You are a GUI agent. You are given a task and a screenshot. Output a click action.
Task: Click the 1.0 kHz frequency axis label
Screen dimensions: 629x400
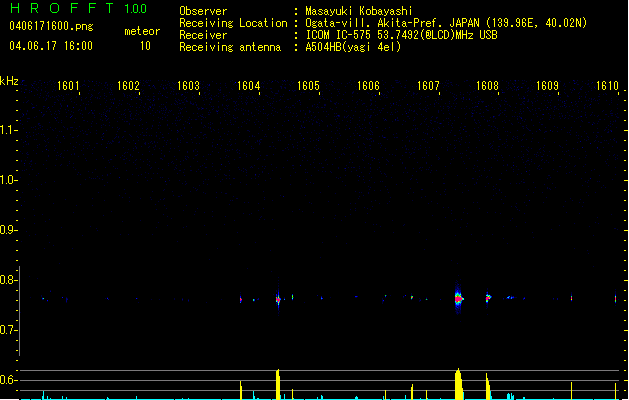[x=8, y=180]
